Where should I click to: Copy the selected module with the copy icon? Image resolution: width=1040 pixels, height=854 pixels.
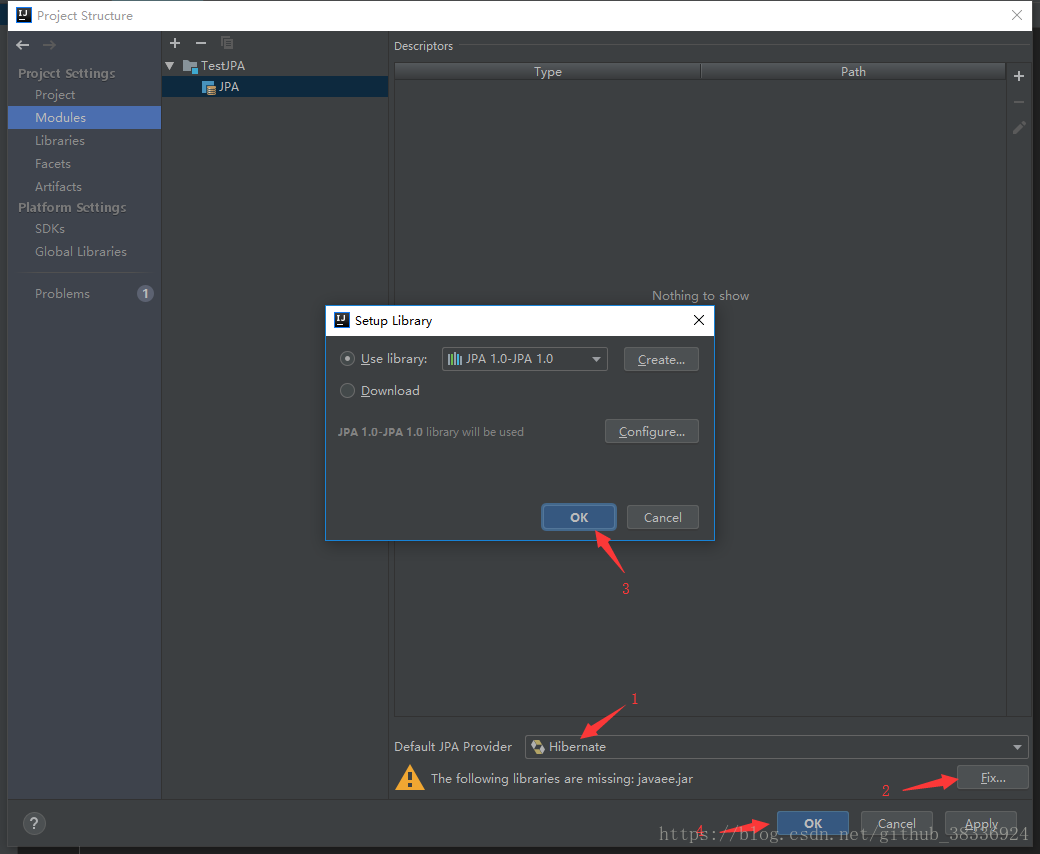point(227,43)
